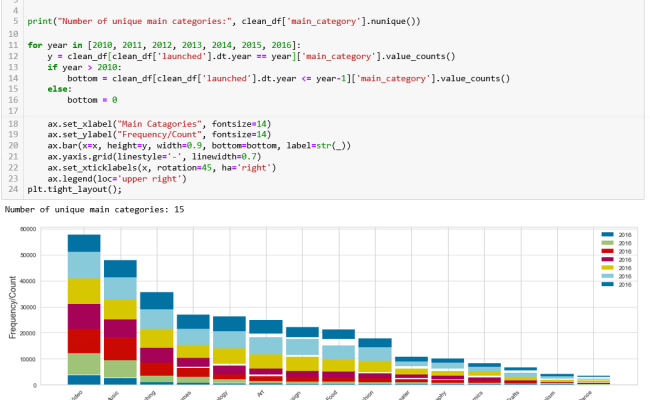Click the 60000 y-axis tick label

coord(28,229)
